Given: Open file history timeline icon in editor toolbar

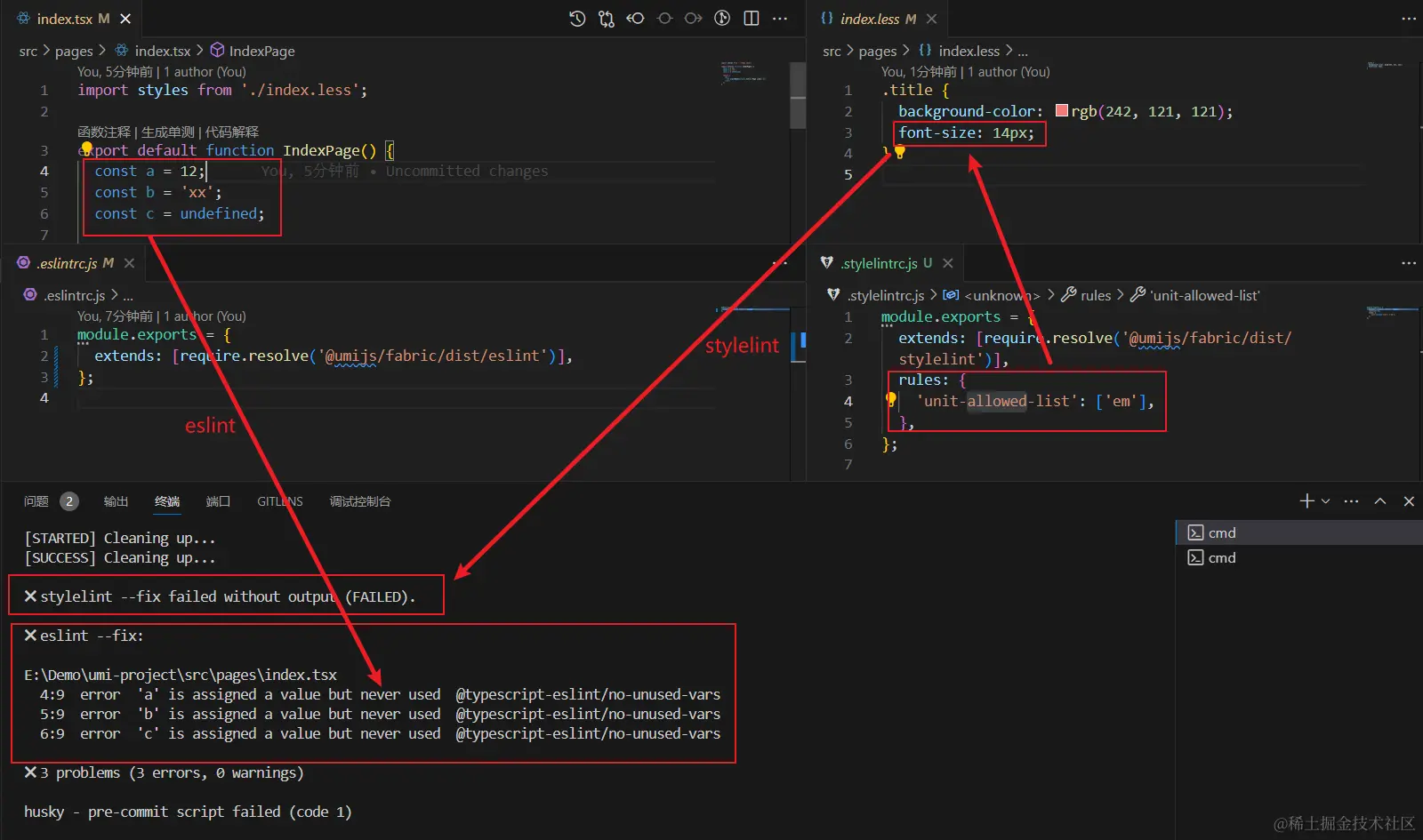Looking at the screenshot, I should [577, 19].
